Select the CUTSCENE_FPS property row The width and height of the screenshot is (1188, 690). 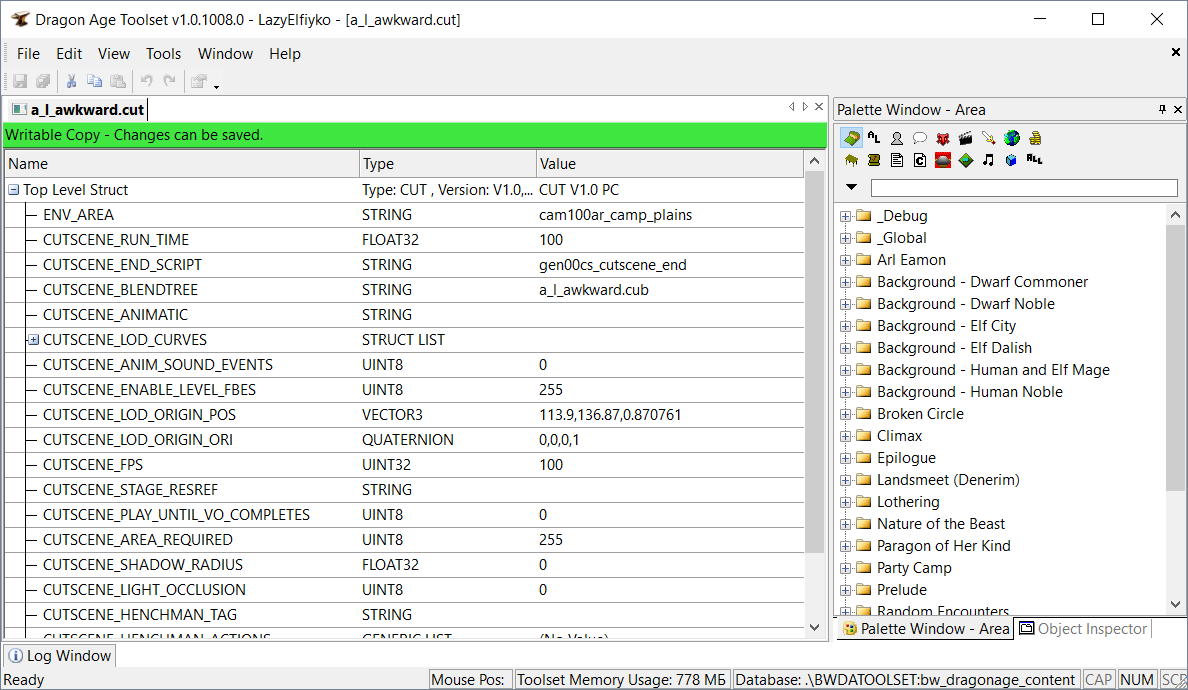[x=404, y=465]
